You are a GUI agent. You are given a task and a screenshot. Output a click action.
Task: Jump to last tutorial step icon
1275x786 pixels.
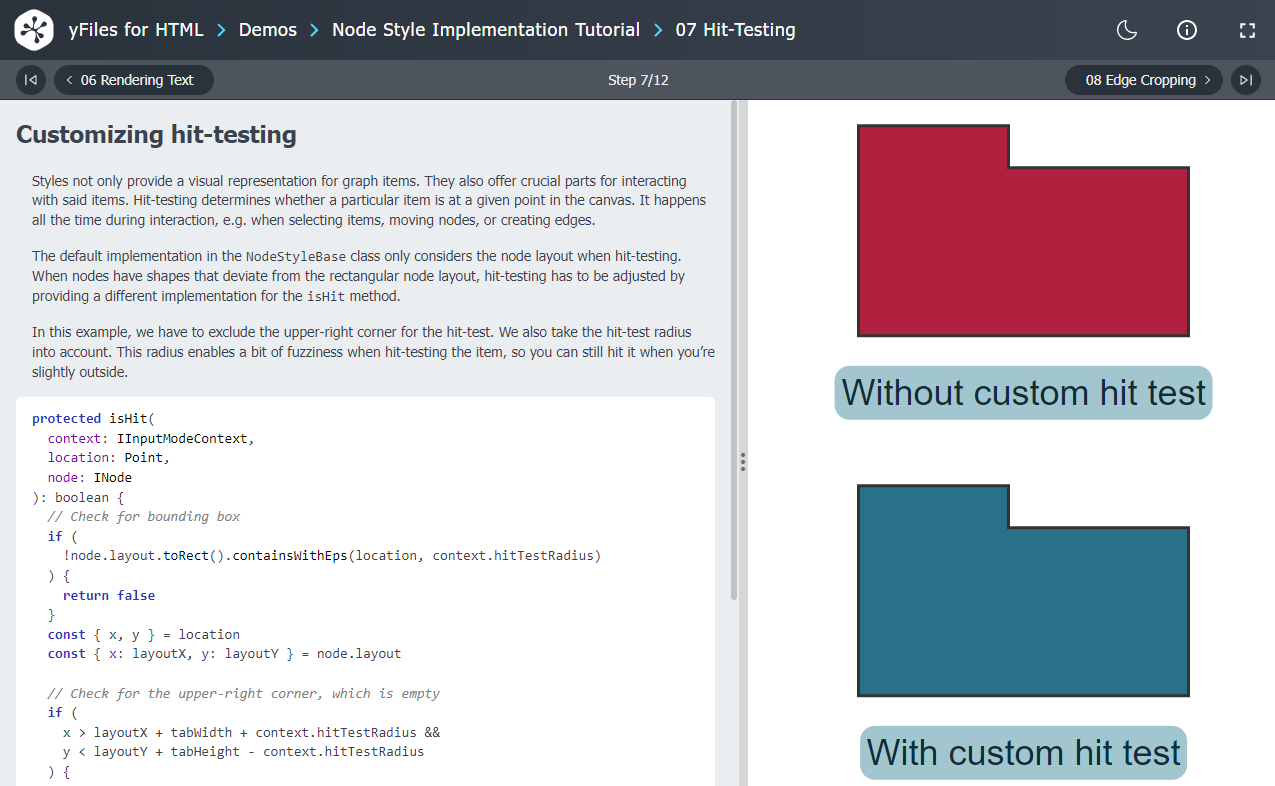1245,80
